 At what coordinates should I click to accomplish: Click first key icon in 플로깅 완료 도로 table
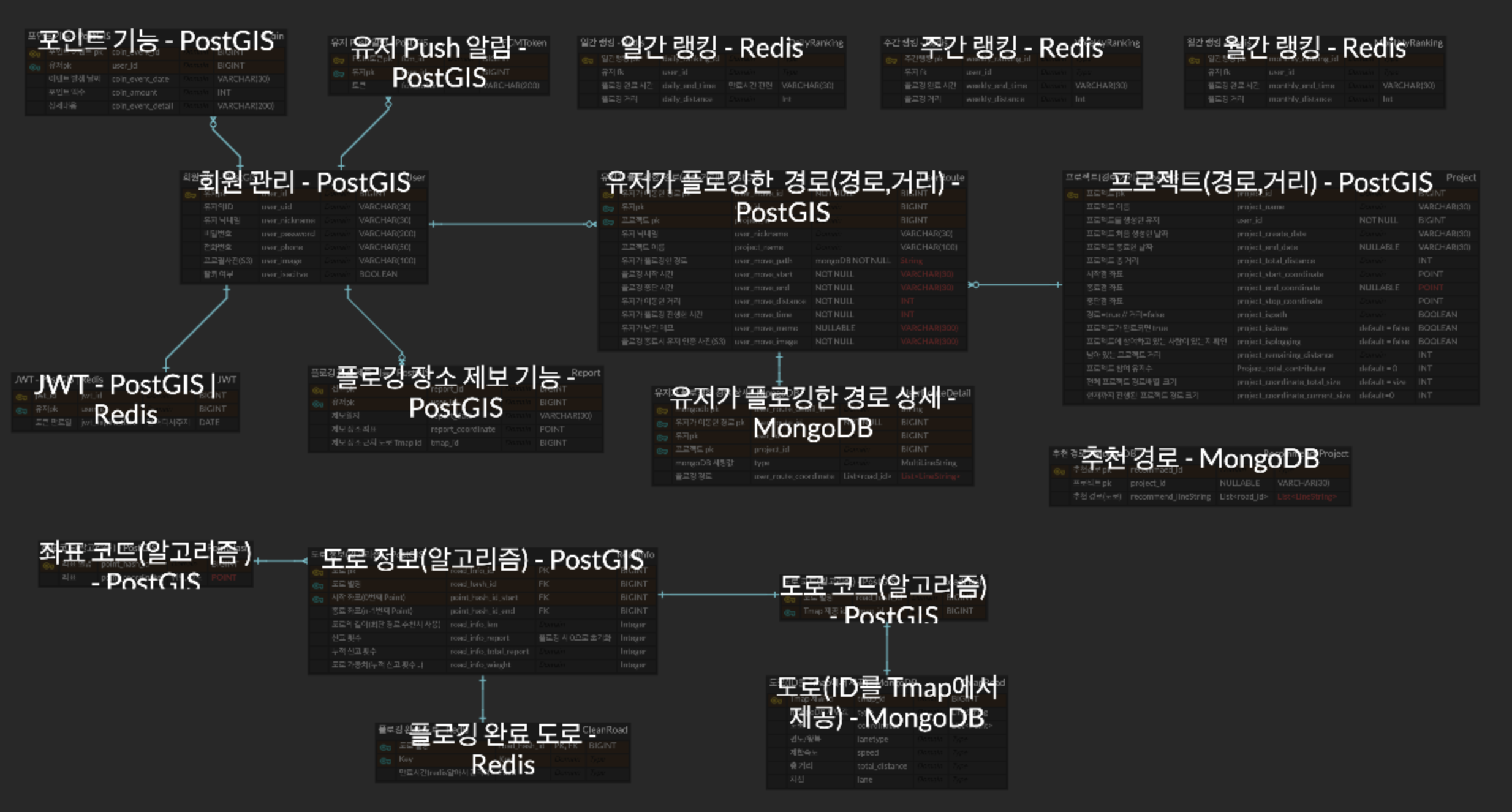[385, 747]
